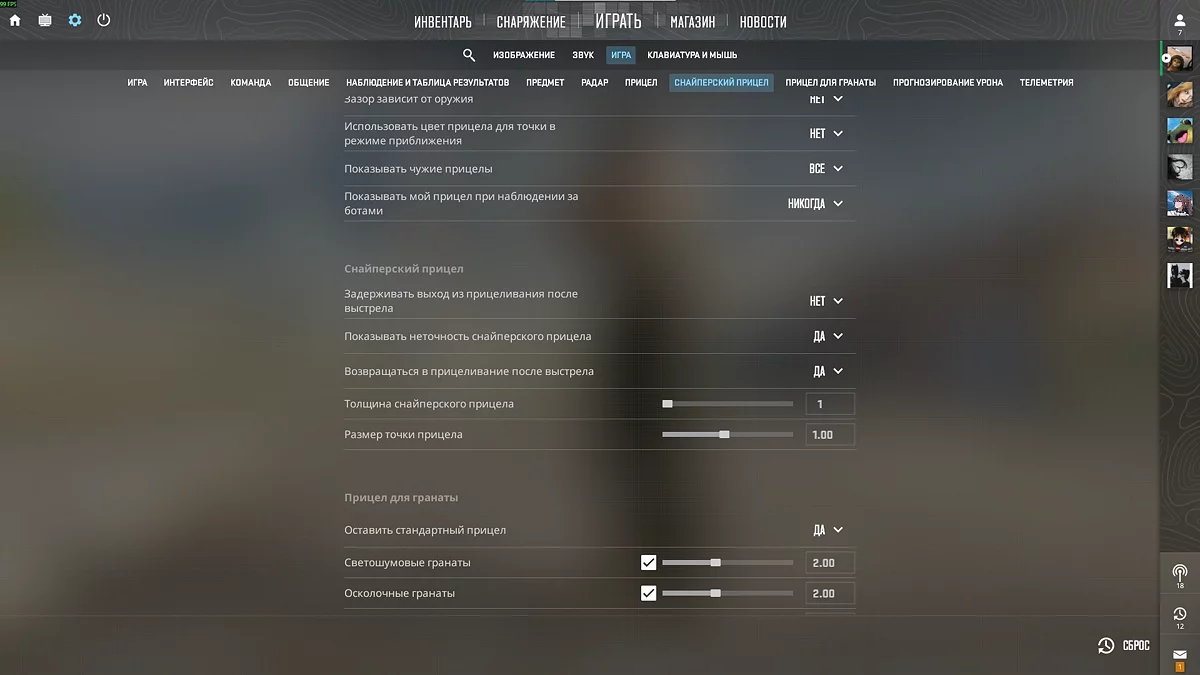Image resolution: width=1200 pixels, height=675 pixels.
Task: Toggle the Светошумовые гранаты checkbox
Action: pos(649,563)
